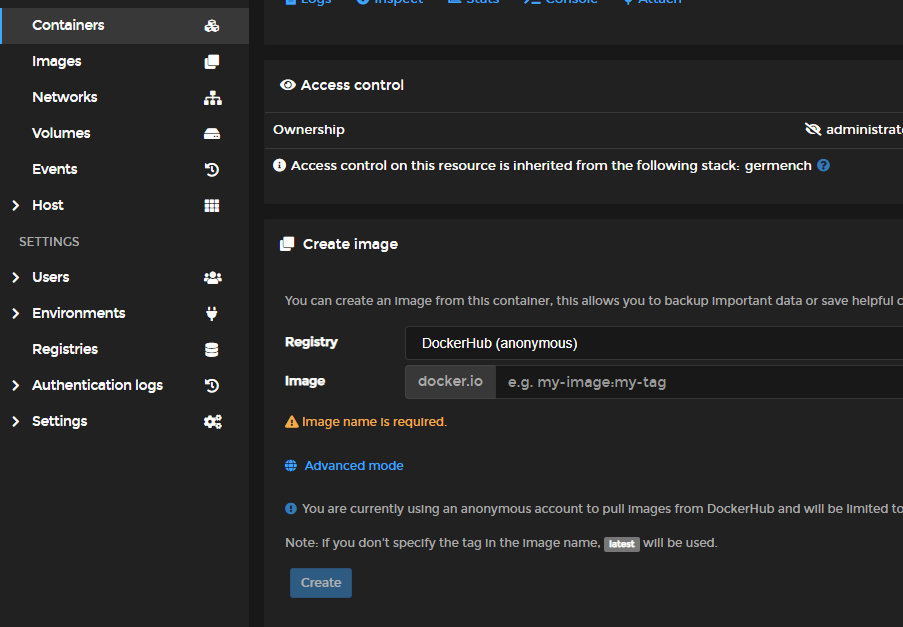Open the Environments entry

(79, 313)
